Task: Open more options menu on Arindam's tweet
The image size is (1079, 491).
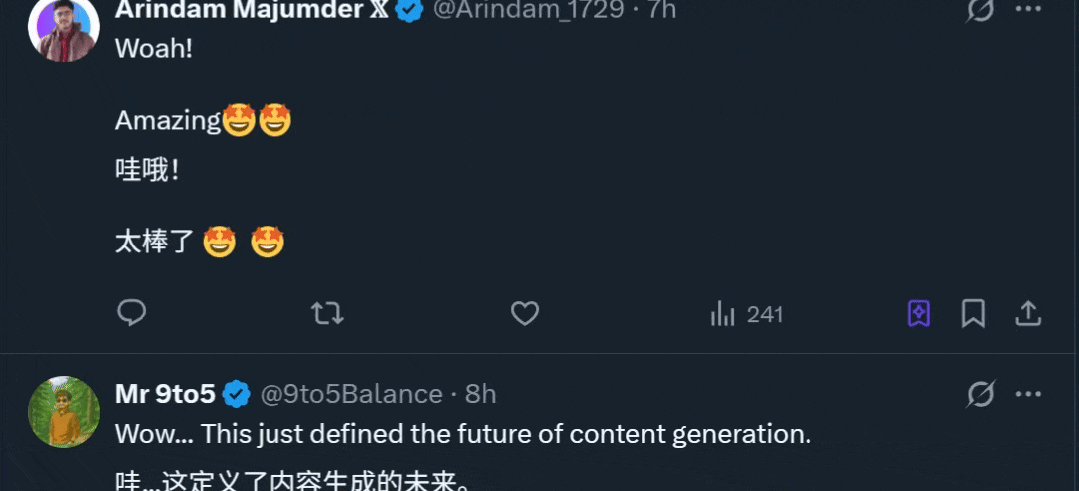Action: pyautogui.click(x=1029, y=9)
